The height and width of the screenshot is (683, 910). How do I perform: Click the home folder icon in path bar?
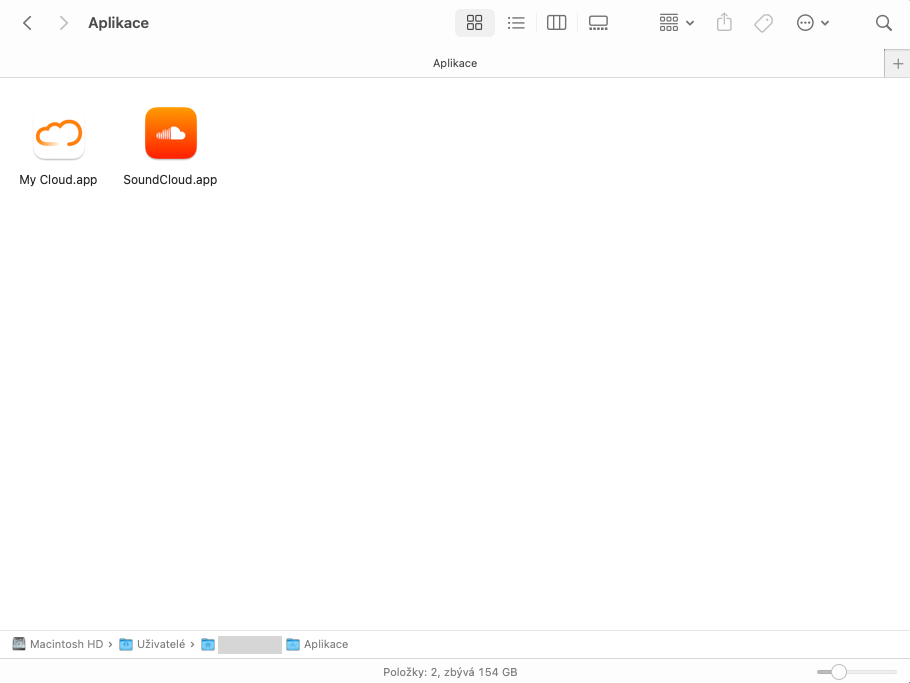[208, 644]
